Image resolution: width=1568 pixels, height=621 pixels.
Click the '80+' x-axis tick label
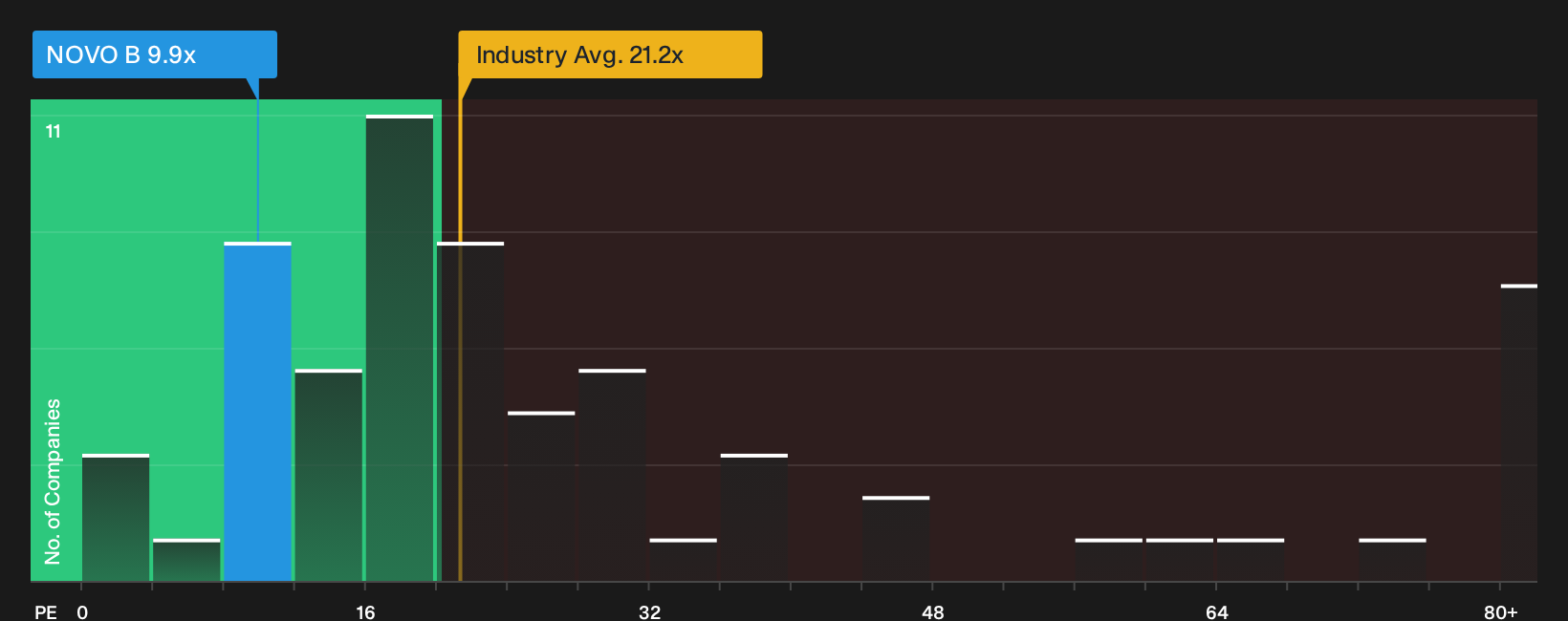pyautogui.click(x=1501, y=611)
